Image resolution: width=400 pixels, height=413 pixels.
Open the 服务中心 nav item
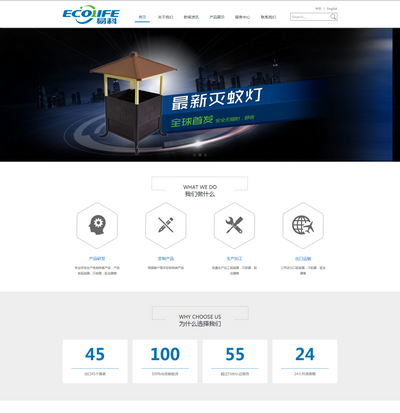pos(242,17)
